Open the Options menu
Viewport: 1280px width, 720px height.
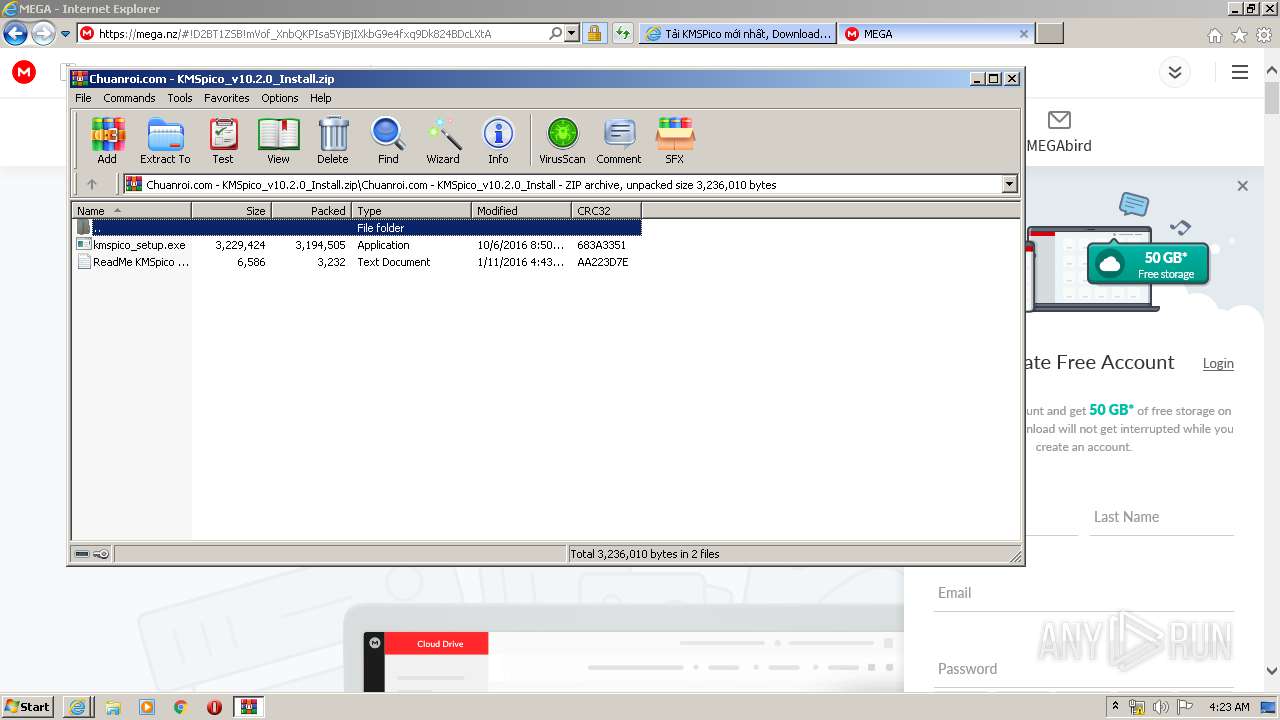pyautogui.click(x=280, y=98)
